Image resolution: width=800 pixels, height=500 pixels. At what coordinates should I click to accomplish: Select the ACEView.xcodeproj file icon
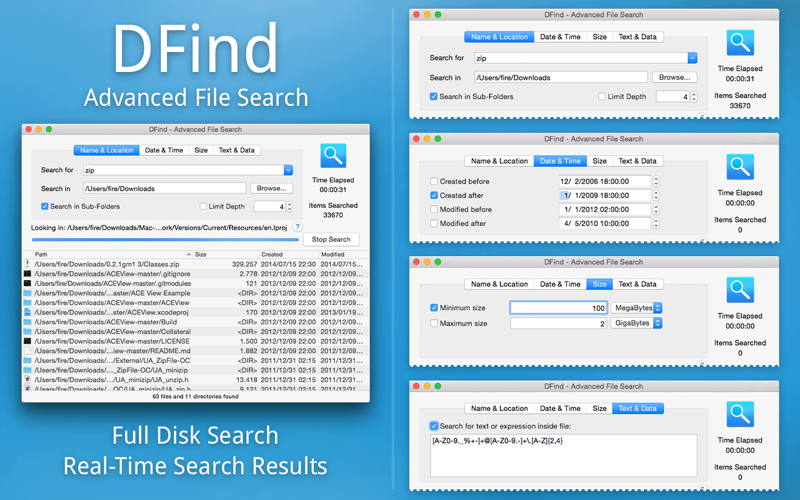pyautogui.click(x=28, y=312)
